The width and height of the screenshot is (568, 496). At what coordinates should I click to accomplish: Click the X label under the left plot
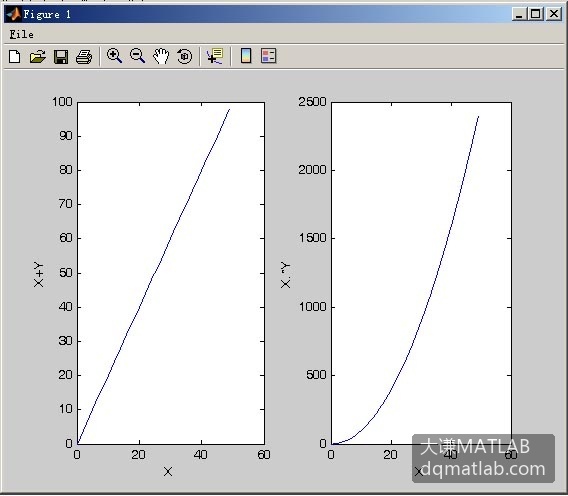[168, 471]
